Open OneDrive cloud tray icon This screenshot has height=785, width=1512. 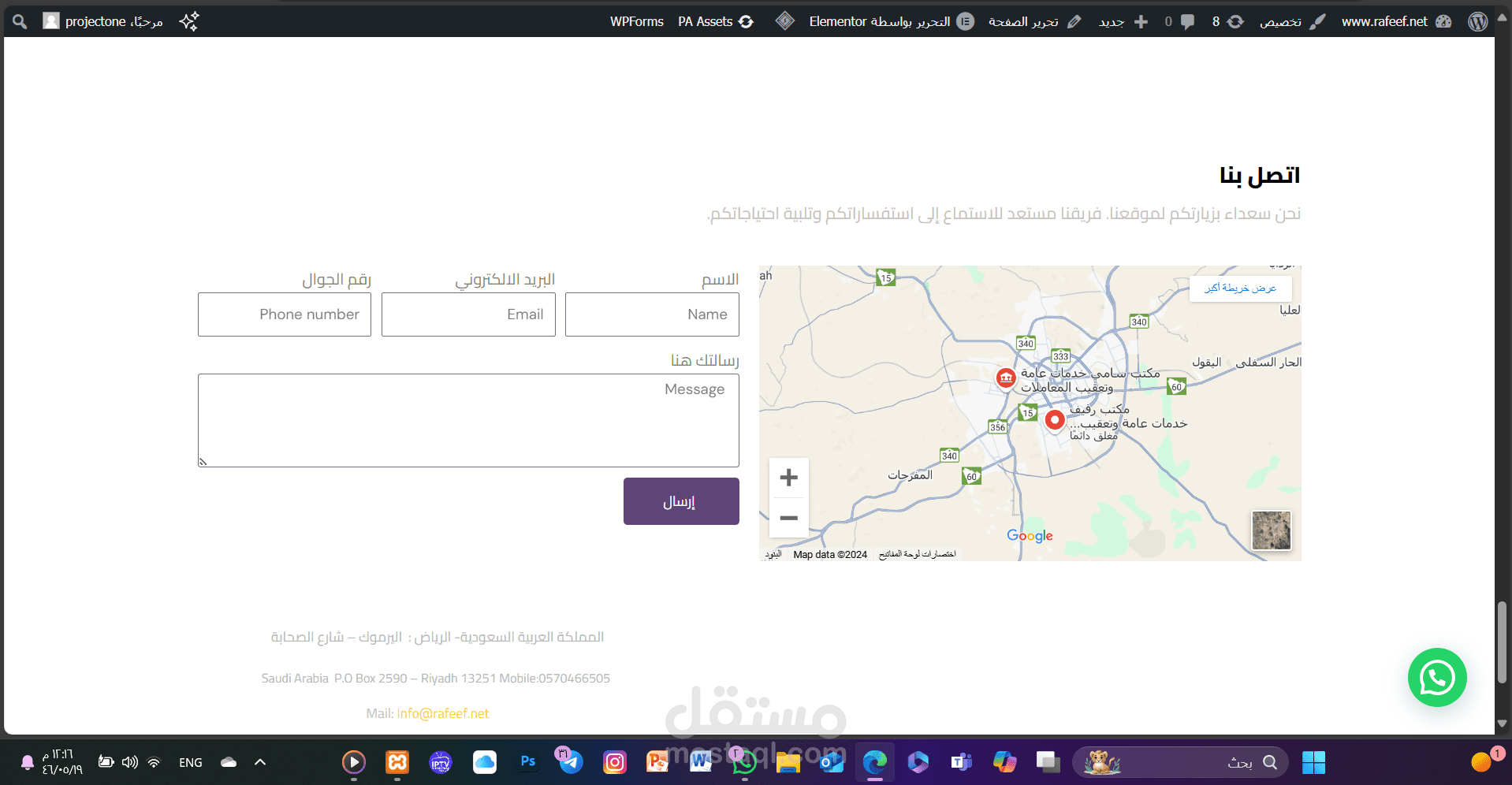click(x=229, y=762)
